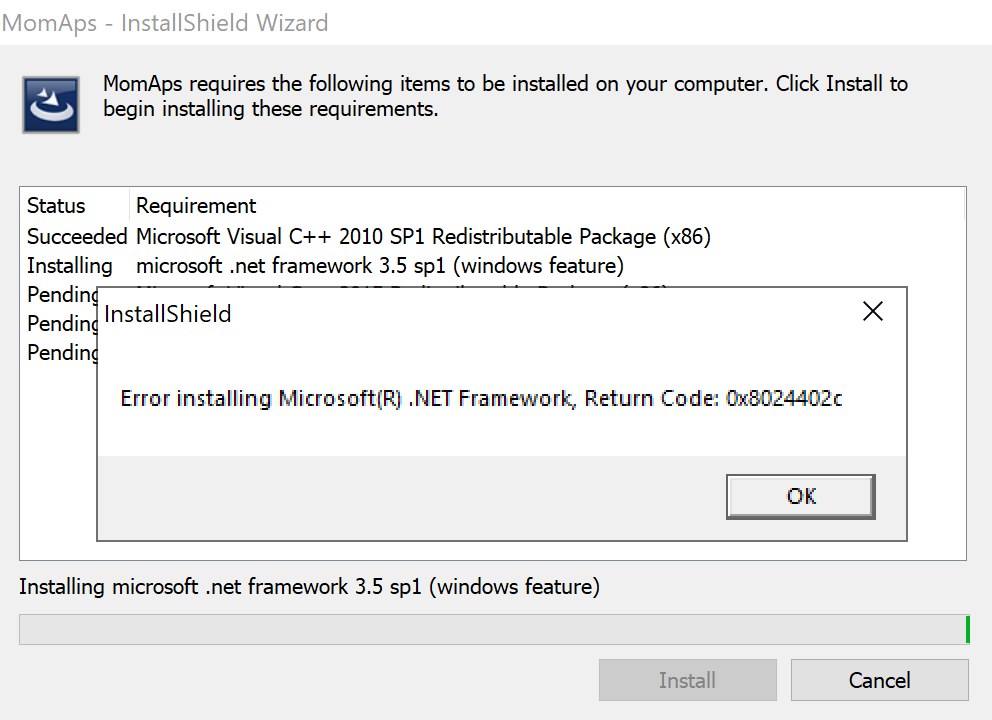Viewport: 992px width, 720px height.
Task: Cancel the MomAps requirements installation
Action: (x=879, y=680)
